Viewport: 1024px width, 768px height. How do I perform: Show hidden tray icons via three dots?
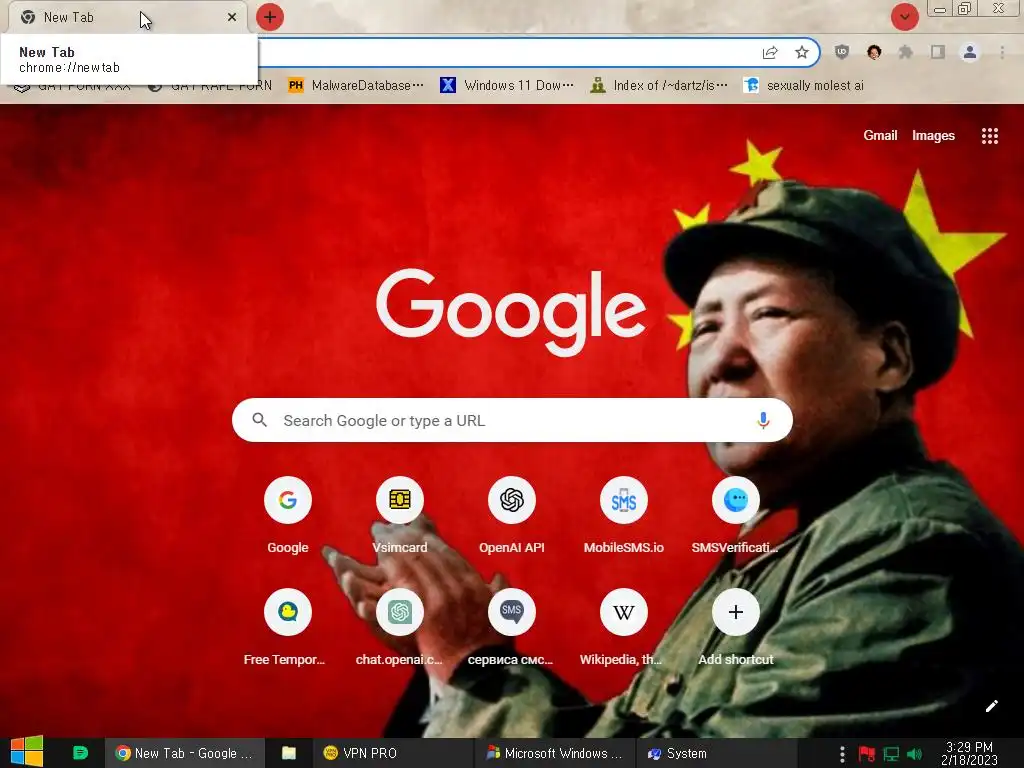point(842,754)
